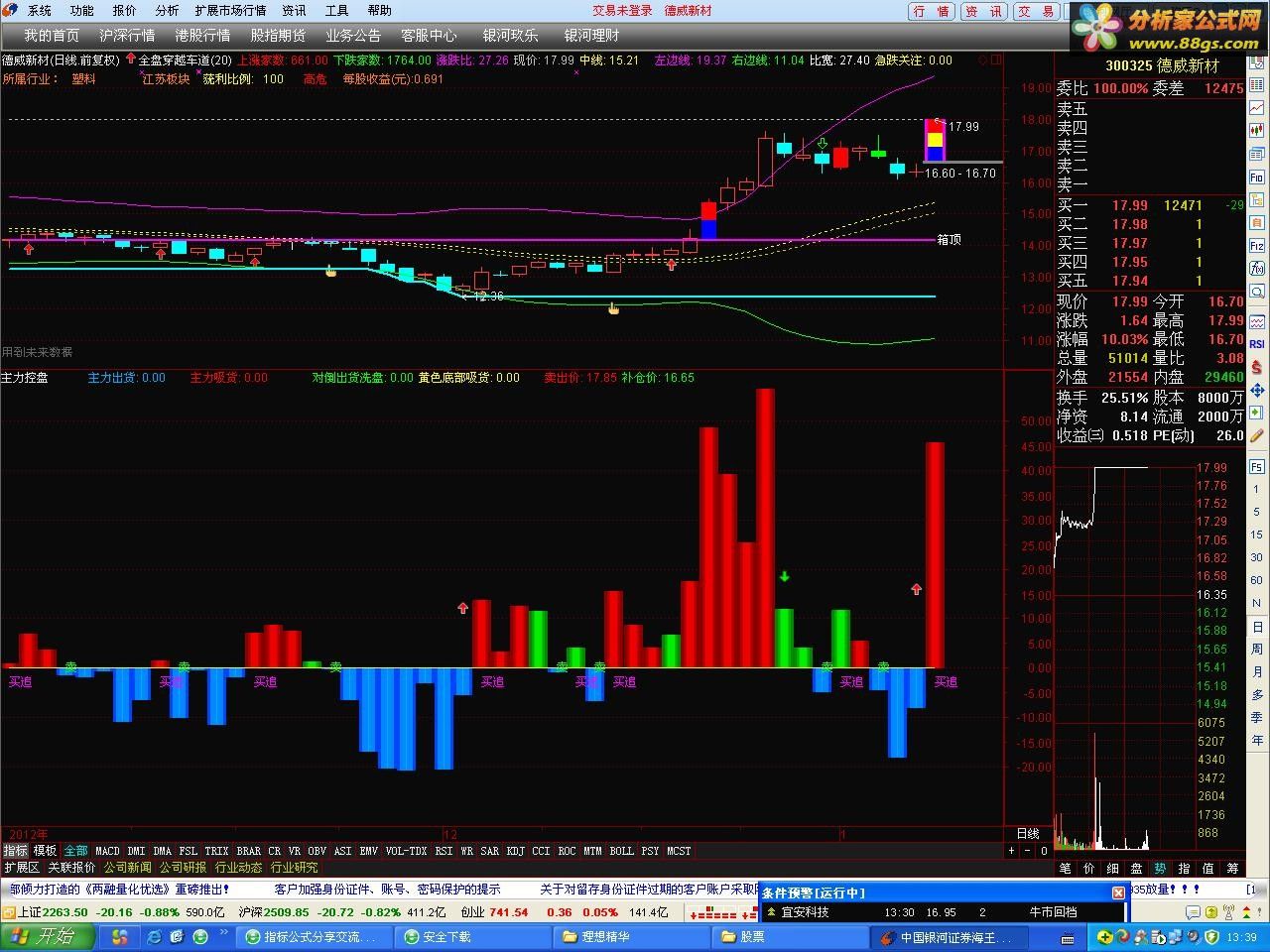Click the 自 self-selected stocks icon
The image size is (1270, 952).
(1257, 223)
